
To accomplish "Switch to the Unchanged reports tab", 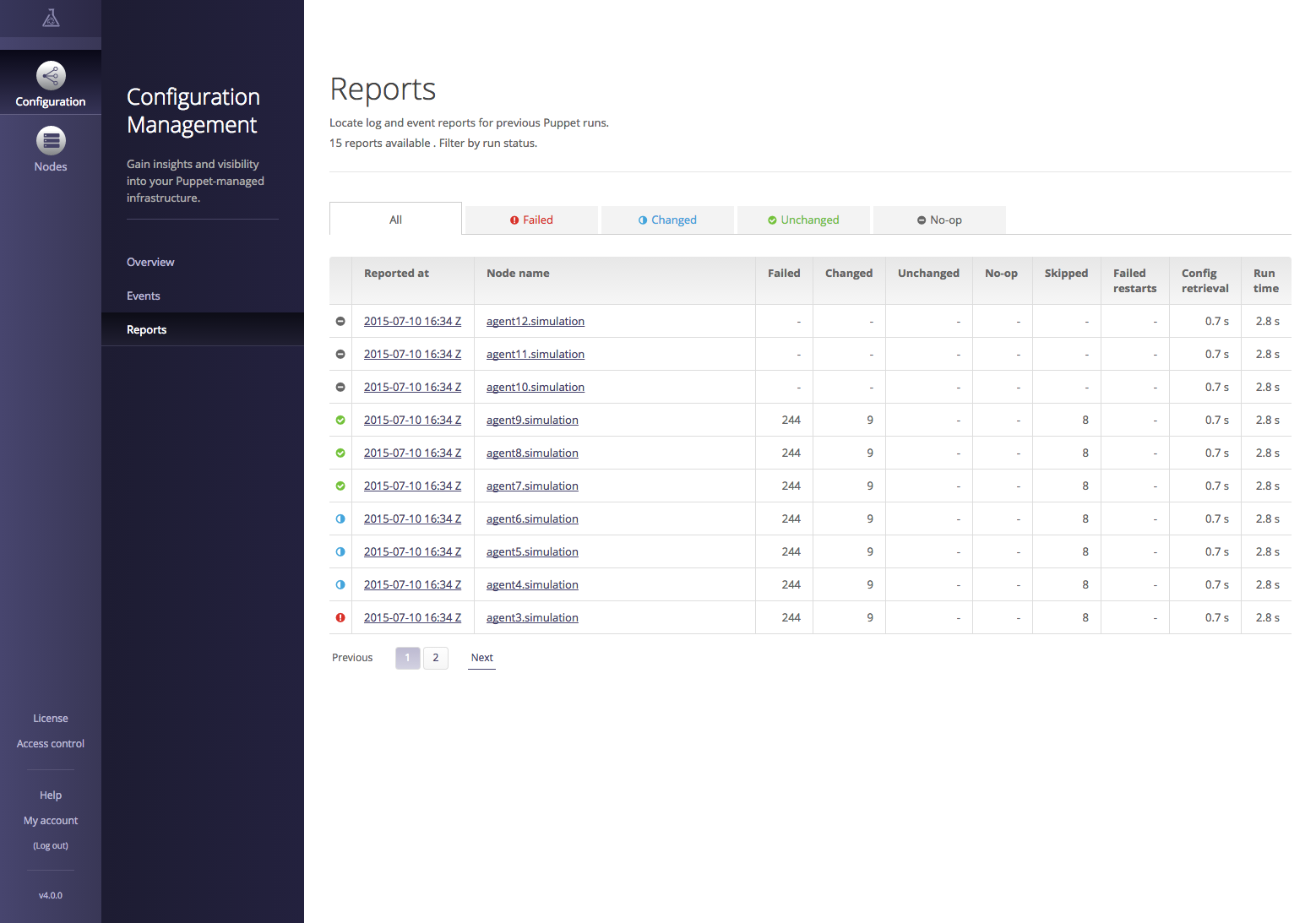I will pyautogui.click(x=803, y=220).
